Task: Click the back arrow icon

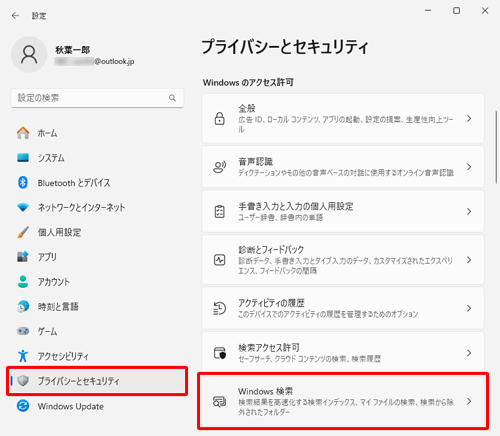Action: point(15,16)
